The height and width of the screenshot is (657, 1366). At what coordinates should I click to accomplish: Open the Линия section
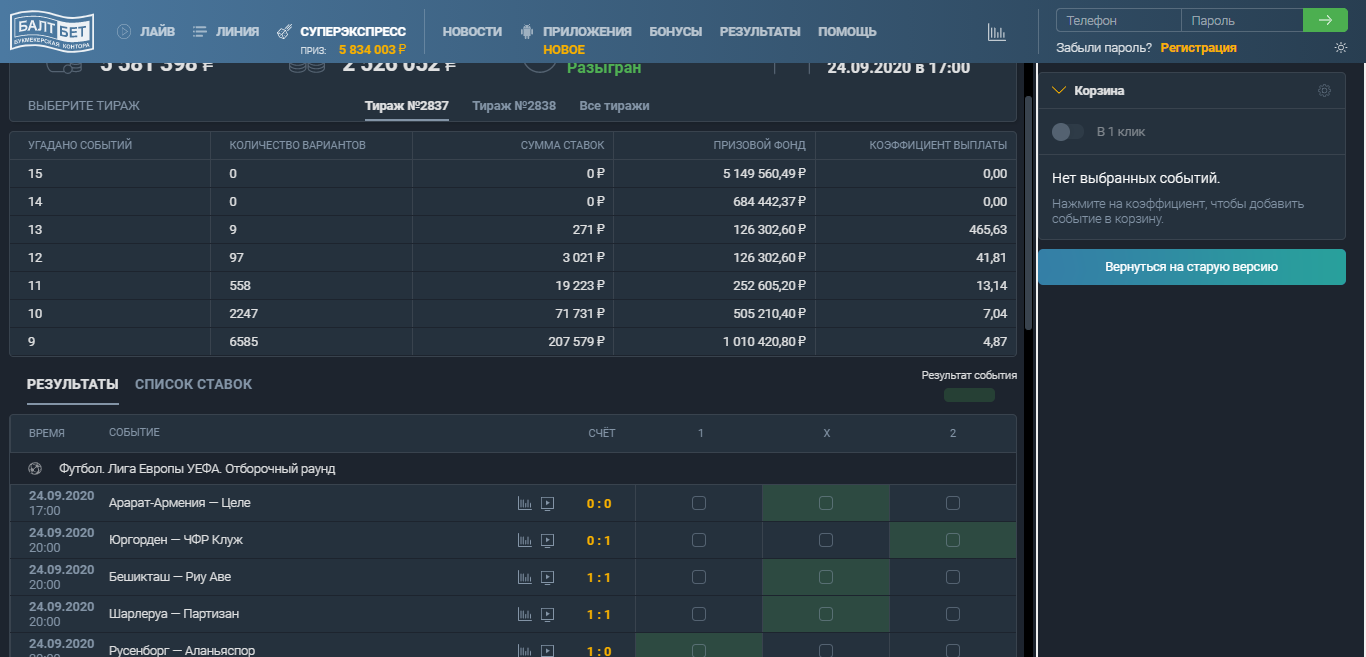coord(226,32)
